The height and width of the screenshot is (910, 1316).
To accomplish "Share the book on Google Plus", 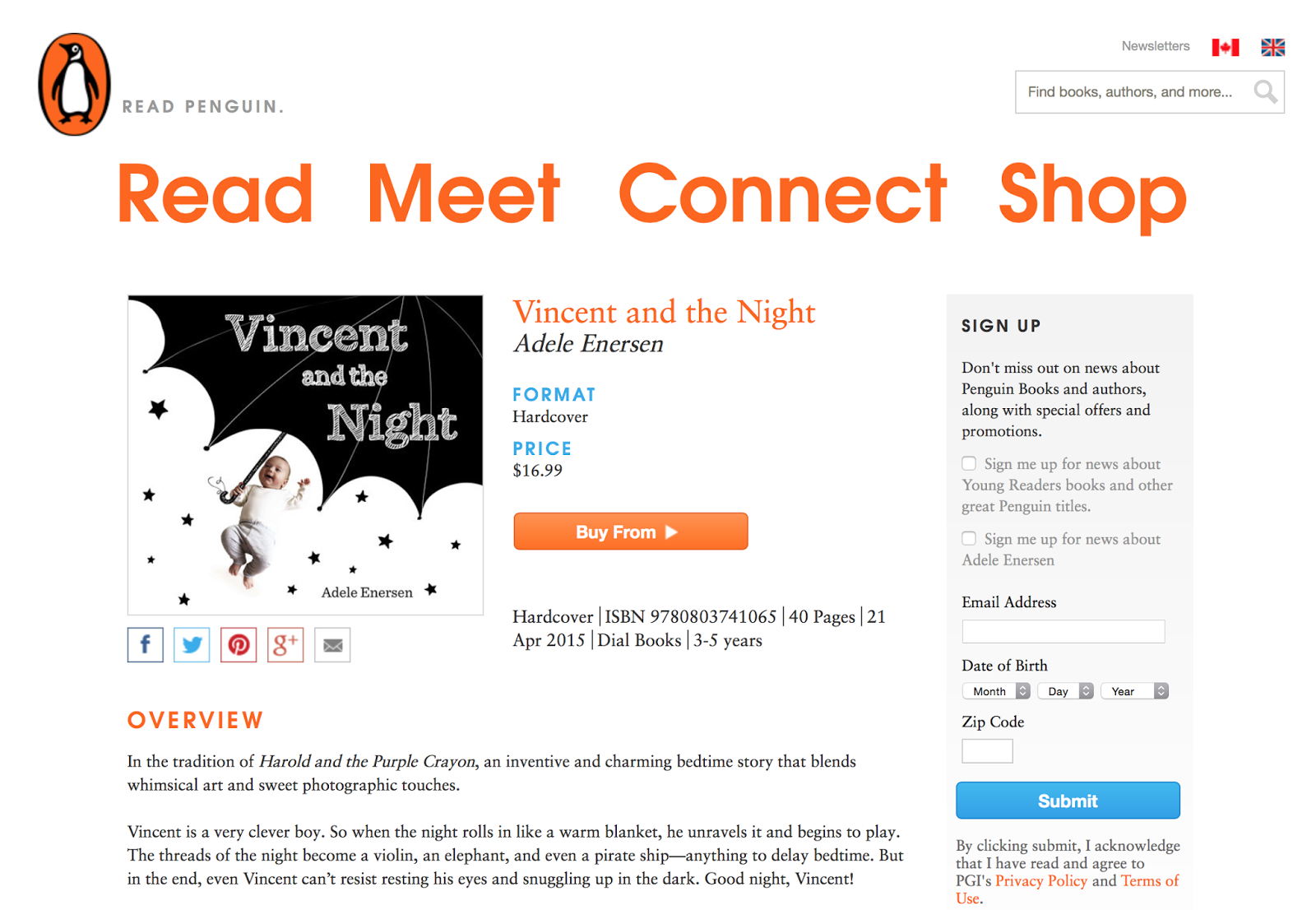I will coord(285,645).
